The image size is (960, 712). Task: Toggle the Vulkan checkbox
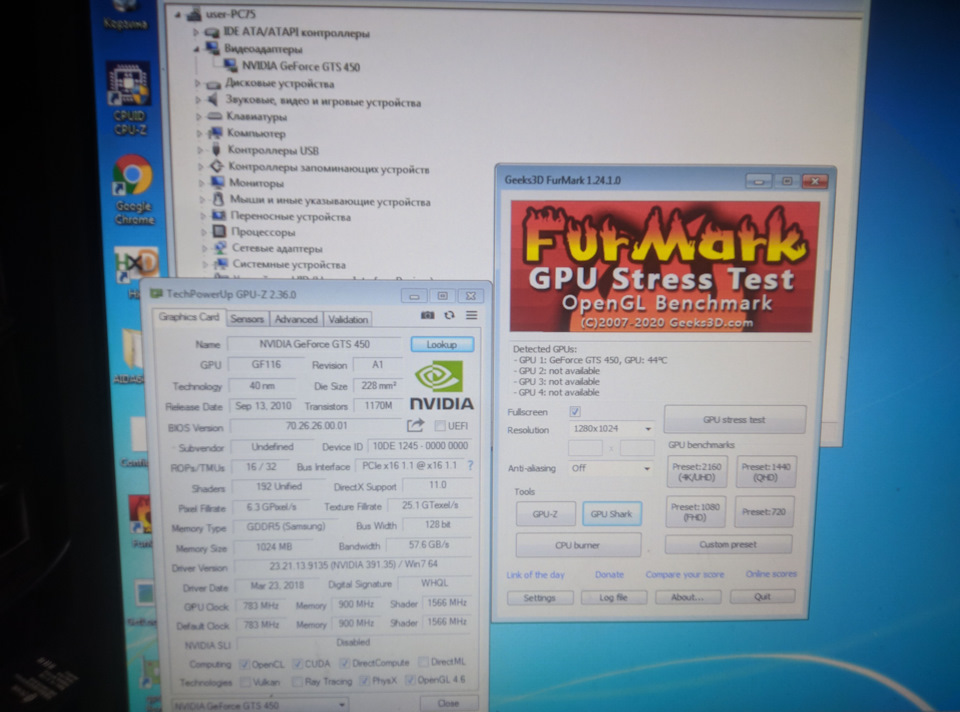coord(246,681)
